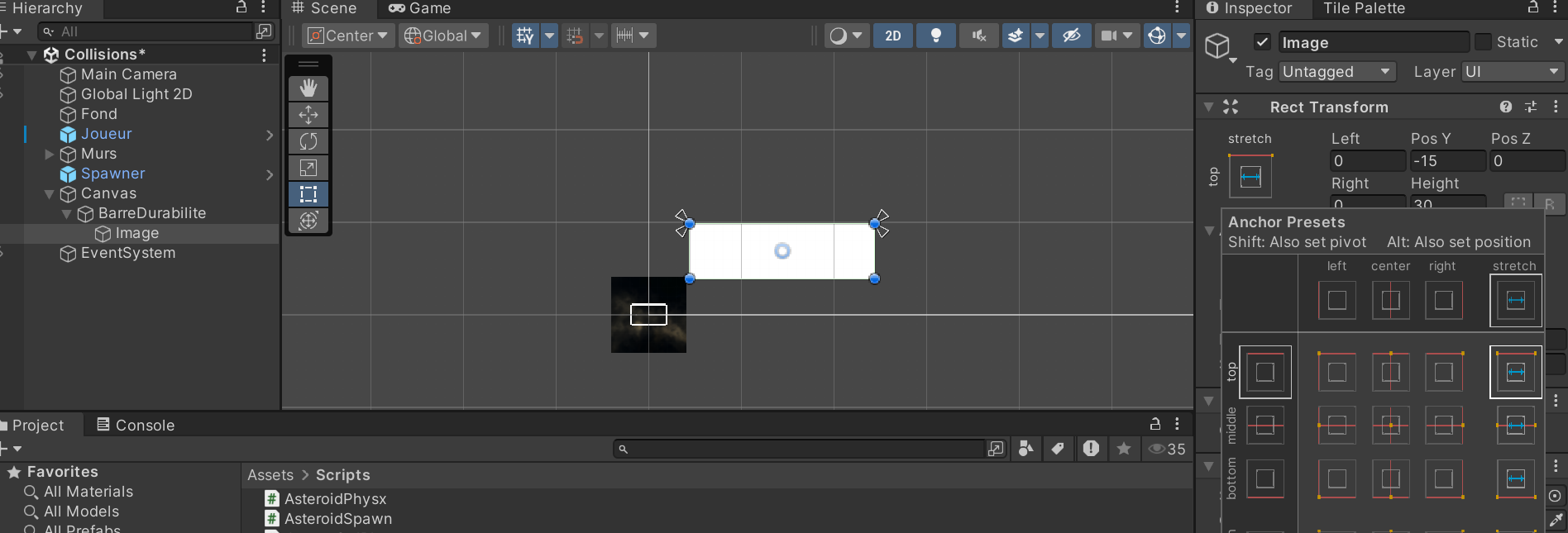Toggle 2D view mode
Image resolution: width=1568 pixels, height=533 pixels.
(x=893, y=36)
